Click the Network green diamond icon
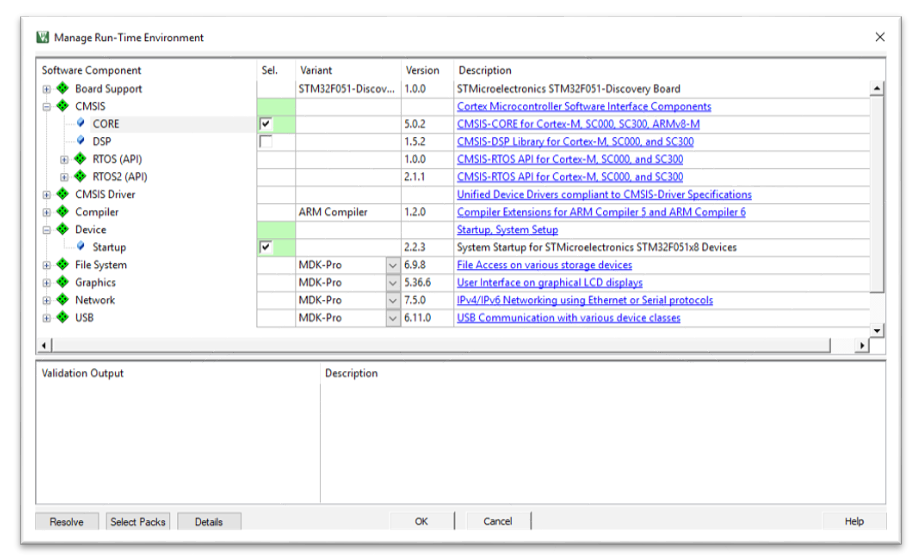Viewport: 914px width, 560px height. 63,300
